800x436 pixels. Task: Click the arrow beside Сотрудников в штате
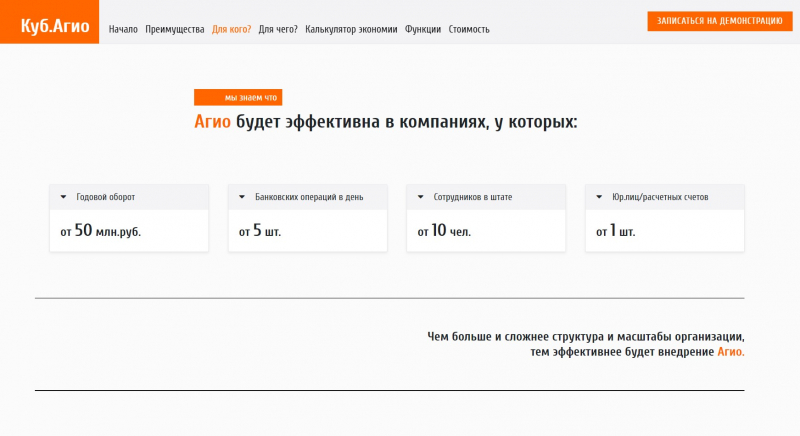(x=421, y=197)
